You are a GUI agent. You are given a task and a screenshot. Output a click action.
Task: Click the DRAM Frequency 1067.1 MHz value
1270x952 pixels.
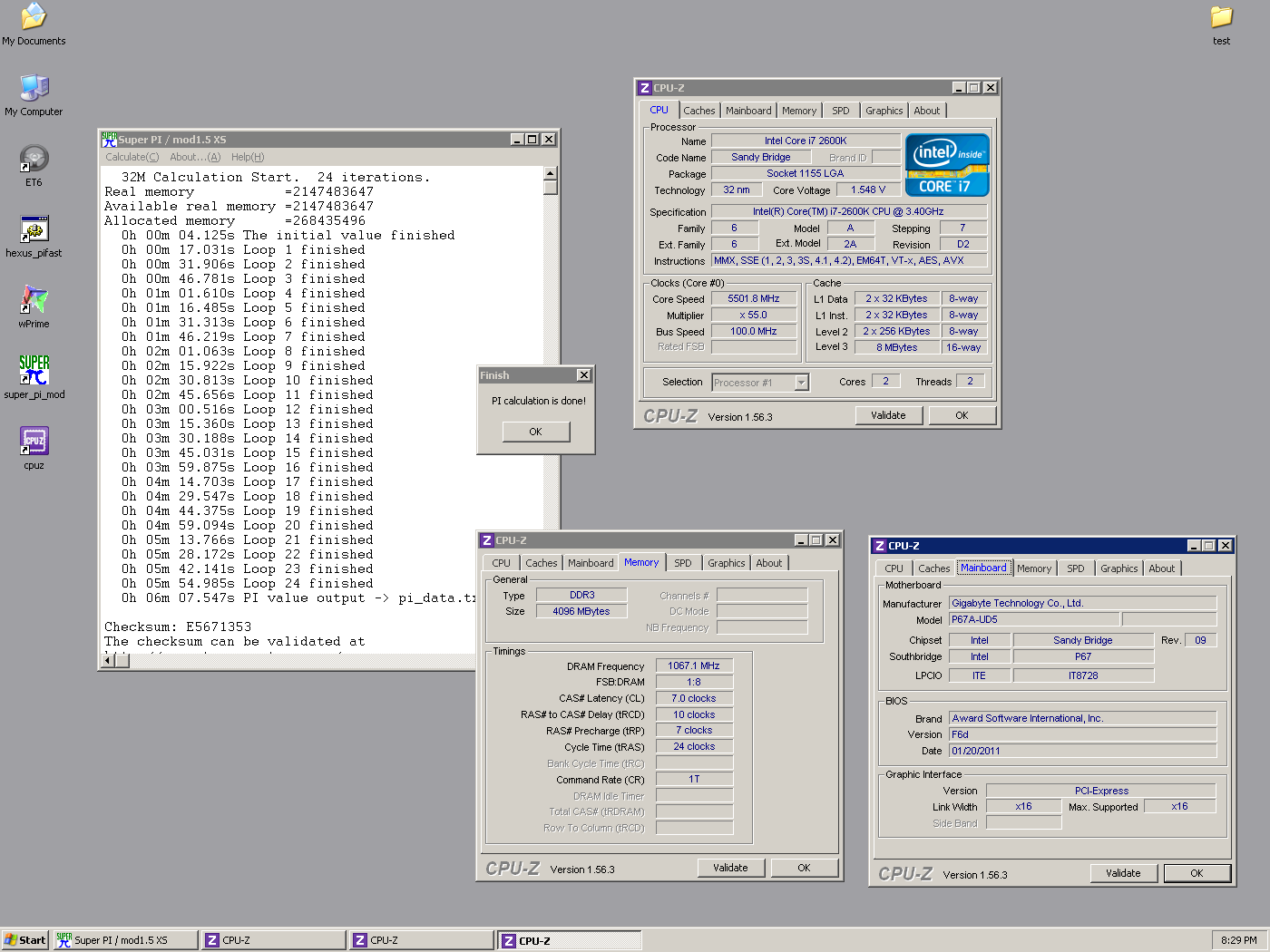coord(694,665)
